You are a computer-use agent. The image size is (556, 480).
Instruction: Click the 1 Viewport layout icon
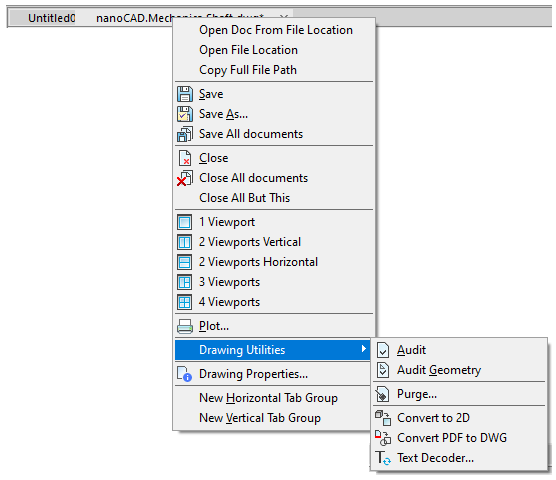tap(185, 222)
